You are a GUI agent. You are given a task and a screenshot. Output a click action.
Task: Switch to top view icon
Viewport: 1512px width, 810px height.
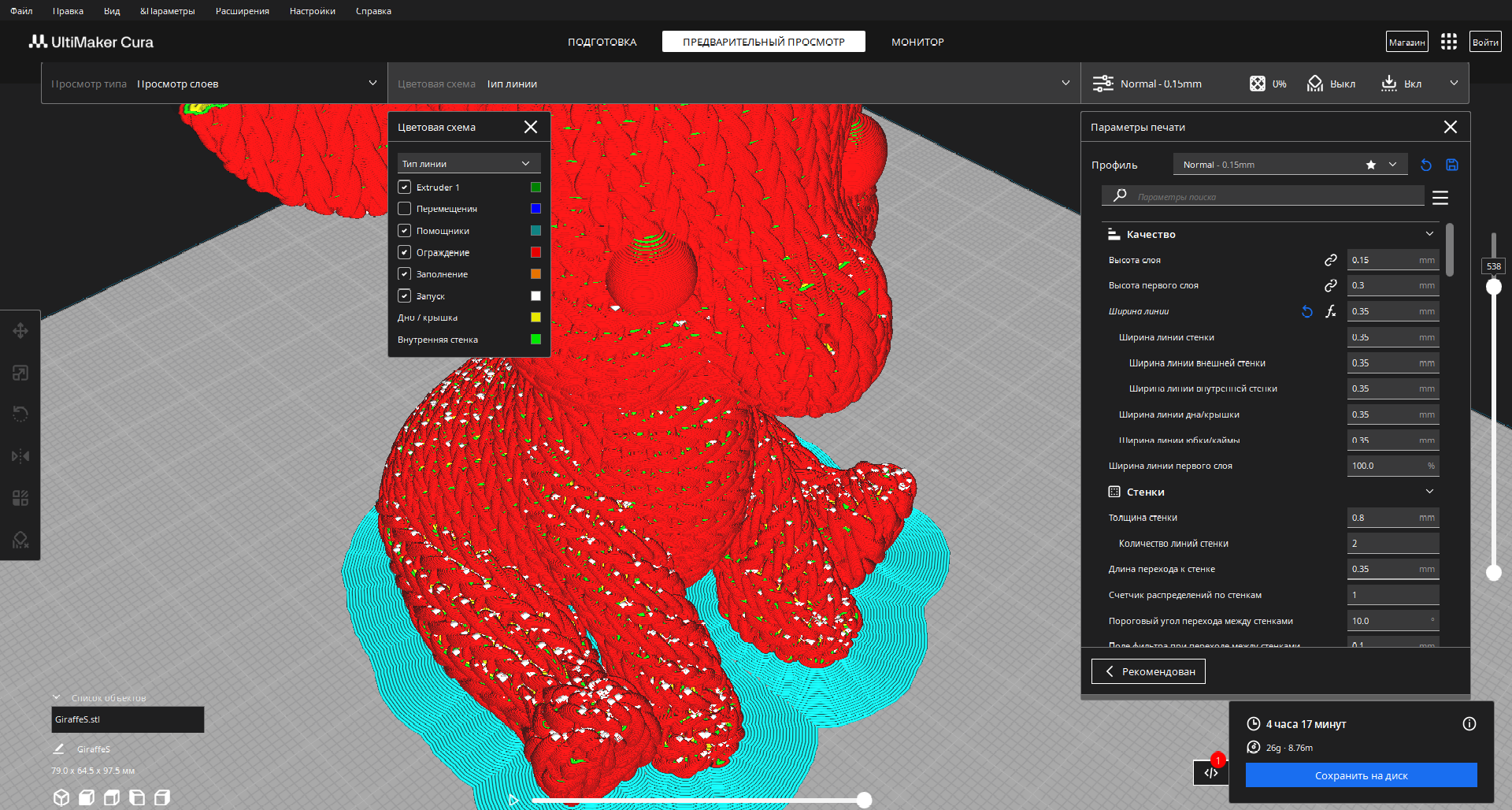click(112, 797)
